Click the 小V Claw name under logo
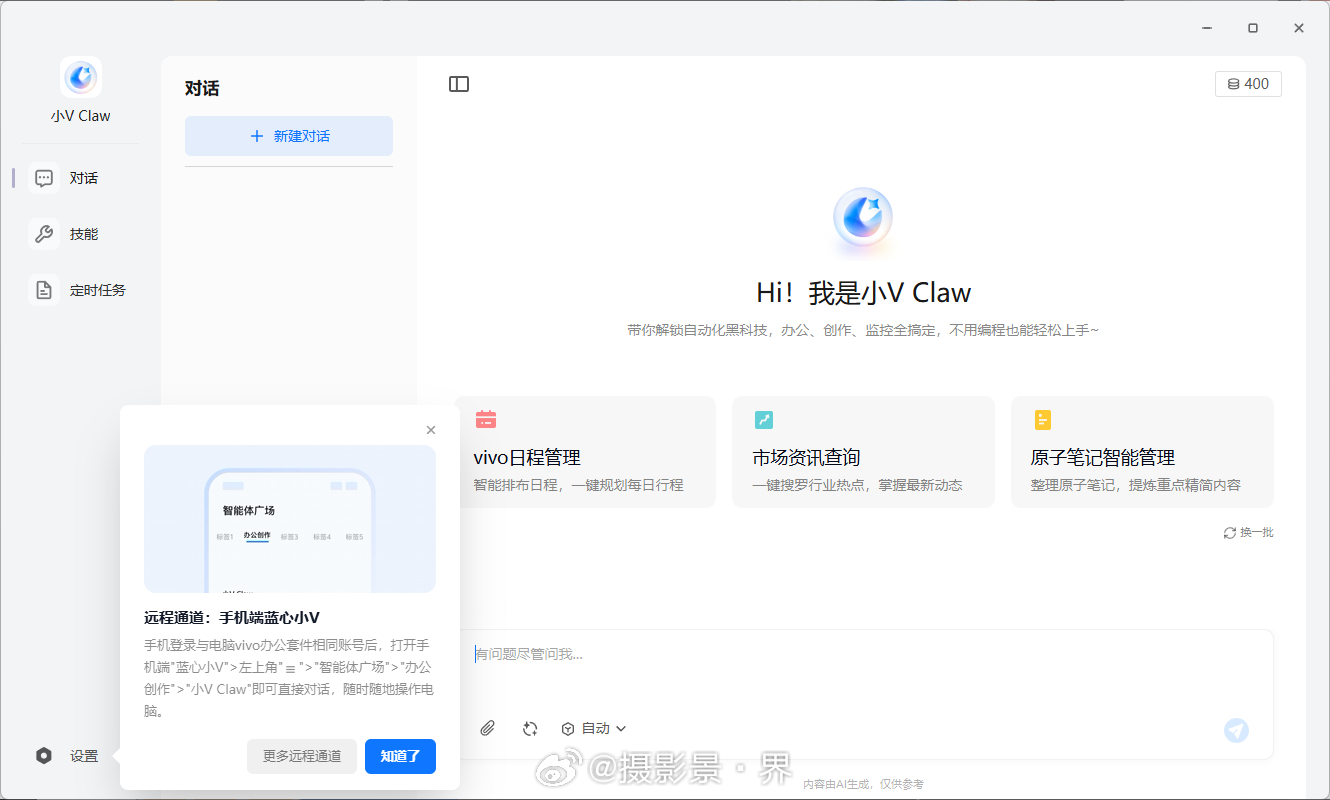Viewport: 1330px width, 800px height. click(81, 116)
